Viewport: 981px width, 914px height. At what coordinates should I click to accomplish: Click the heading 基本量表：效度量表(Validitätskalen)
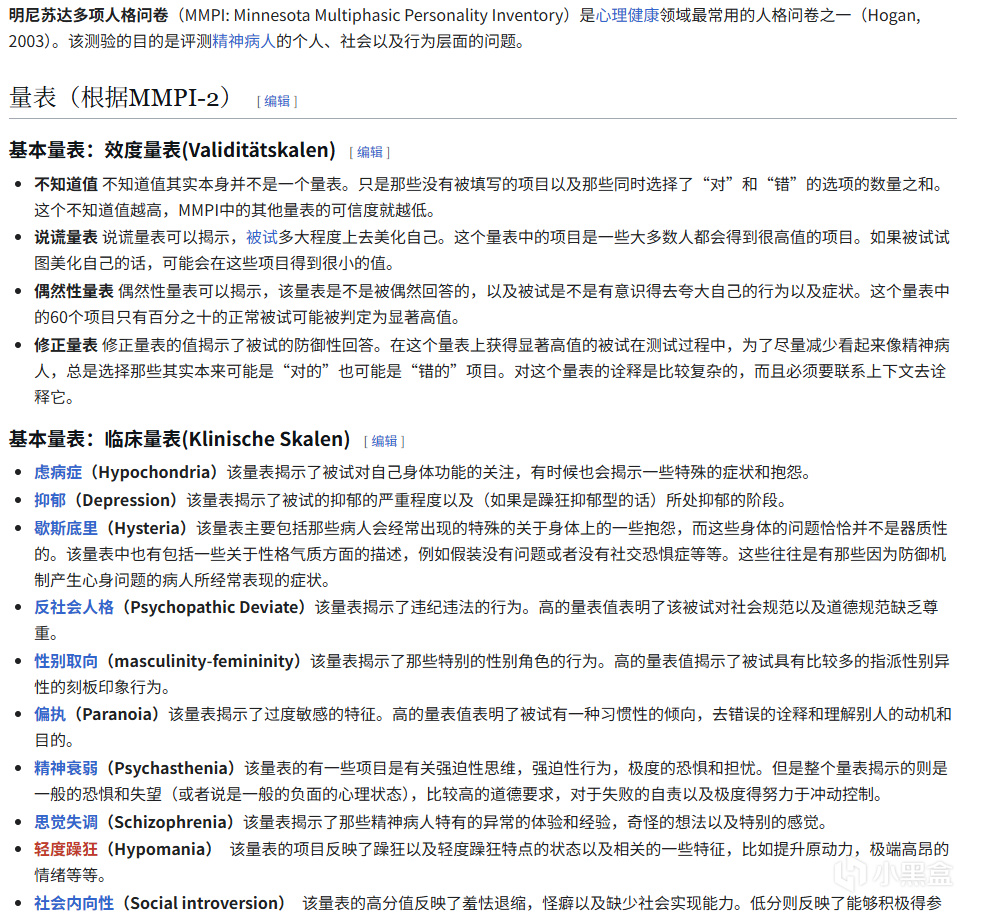coord(172,150)
